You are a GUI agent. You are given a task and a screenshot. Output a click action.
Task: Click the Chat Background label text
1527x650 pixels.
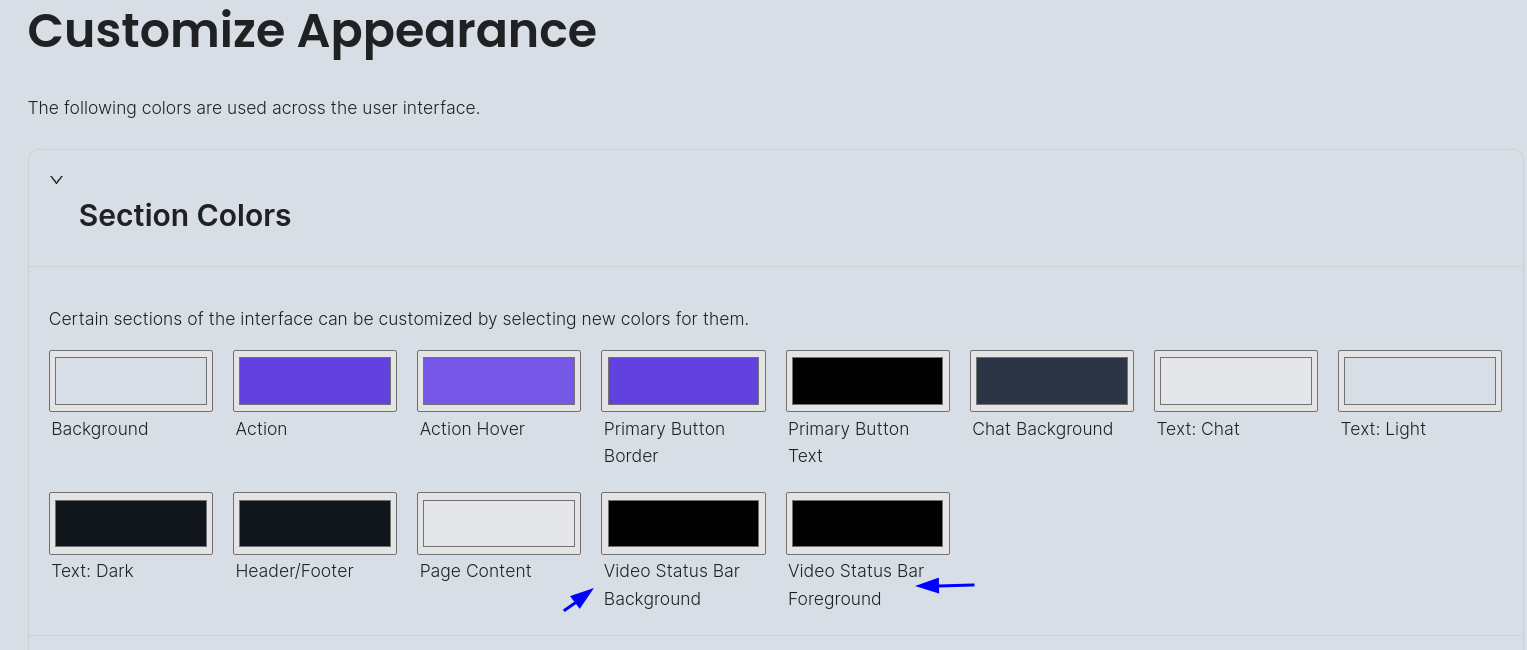tap(1042, 428)
